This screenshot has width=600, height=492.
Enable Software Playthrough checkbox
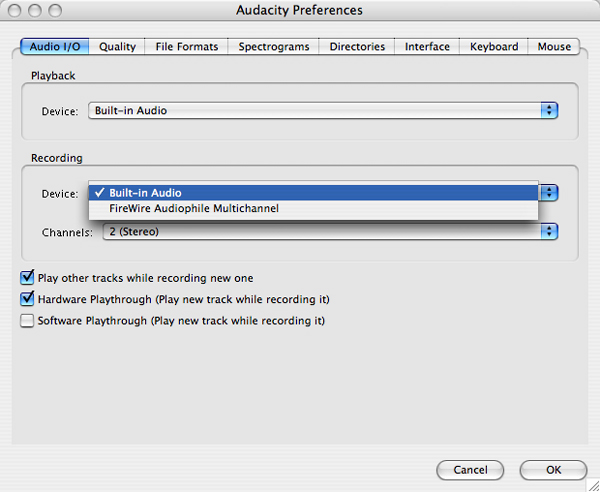tap(27, 321)
